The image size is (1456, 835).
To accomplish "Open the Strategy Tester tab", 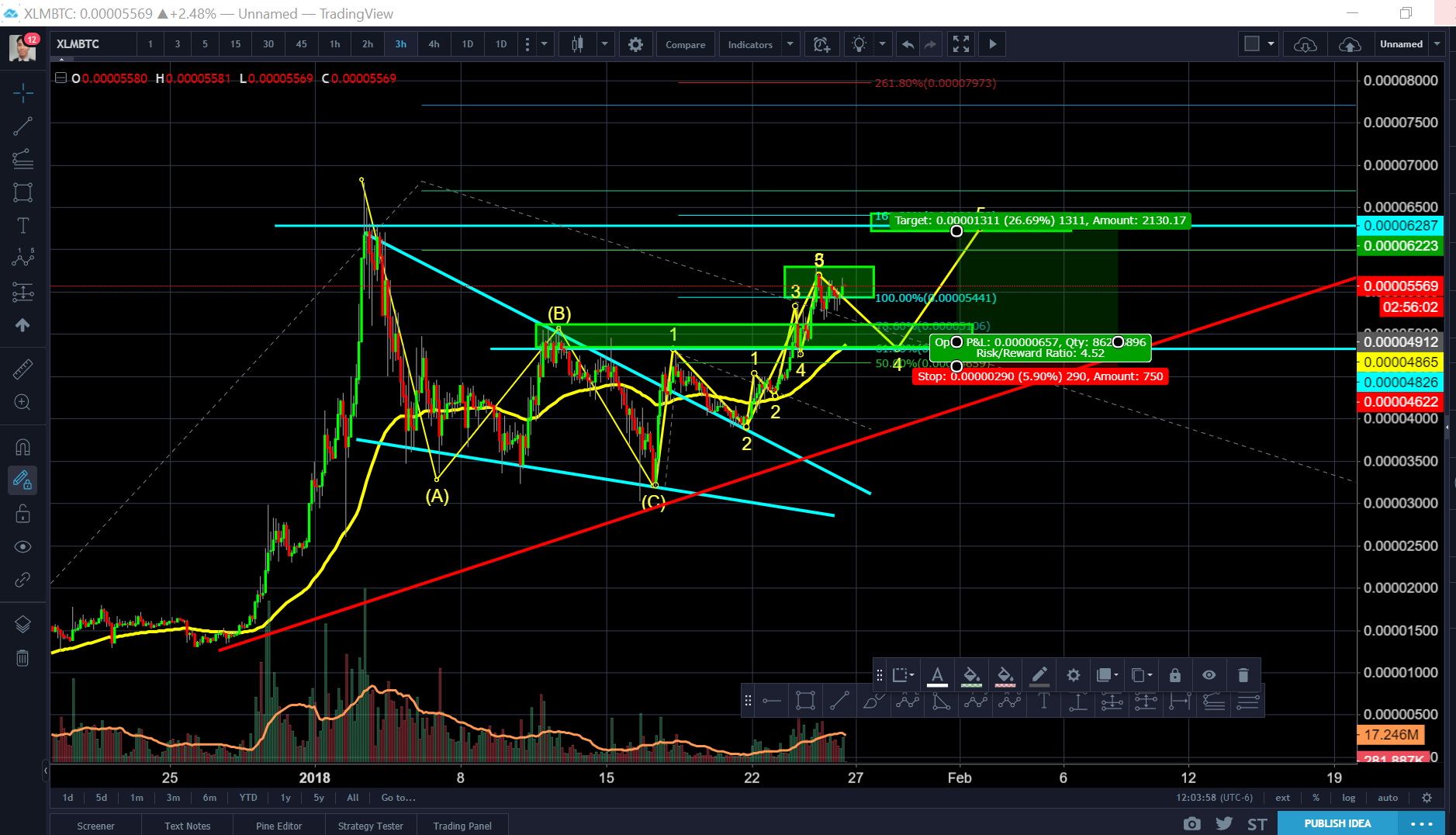I will pyautogui.click(x=371, y=826).
